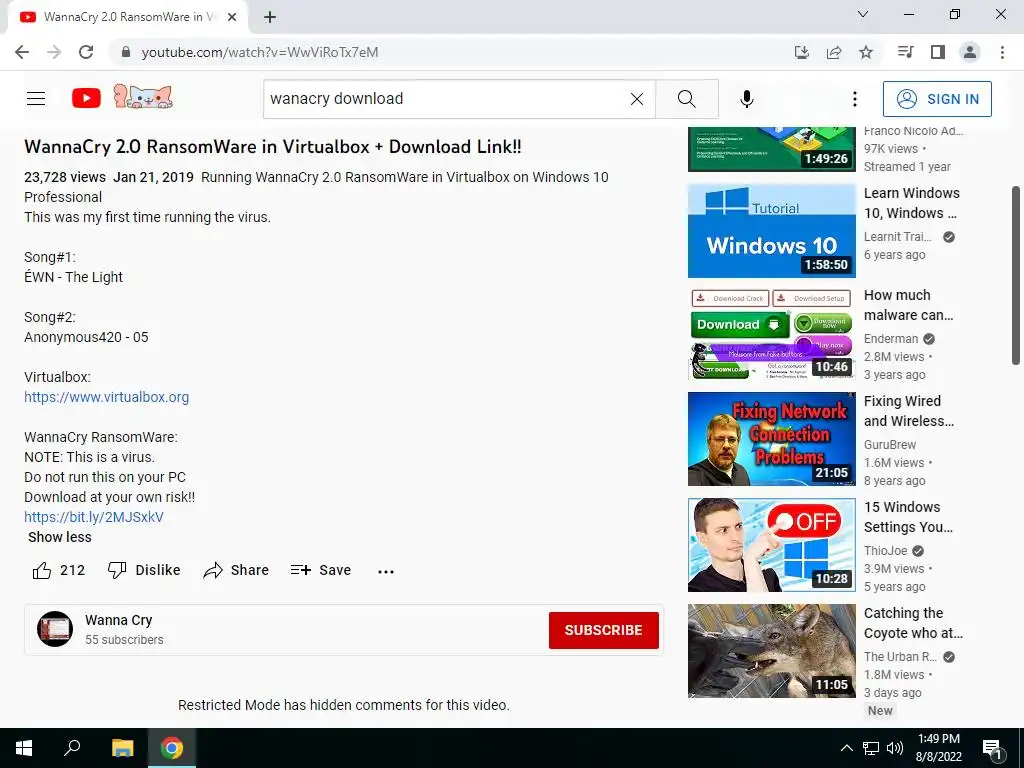Click Chrome icon in taskbar

pos(172,748)
